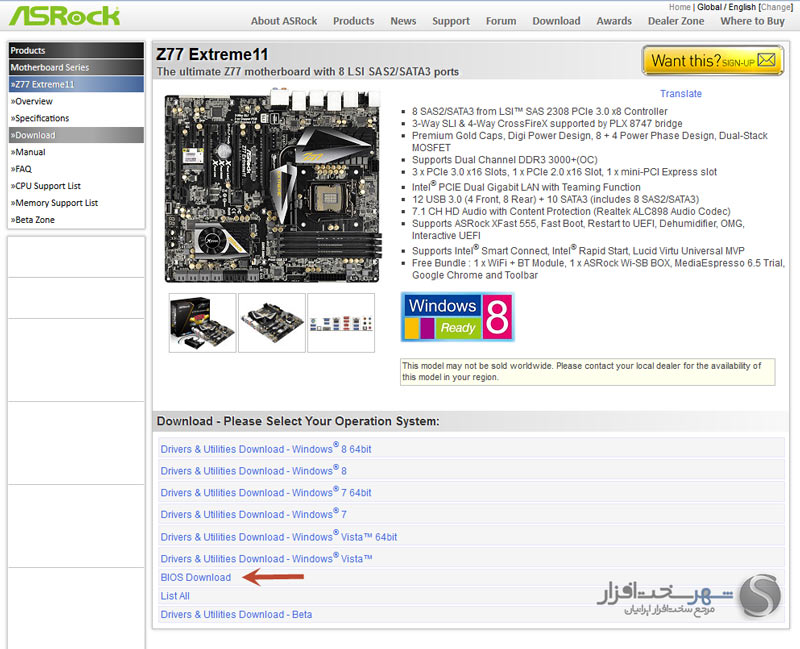Click the Global / English region text
Image resolution: width=800 pixels, height=649 pixels.
coord(727,7)
